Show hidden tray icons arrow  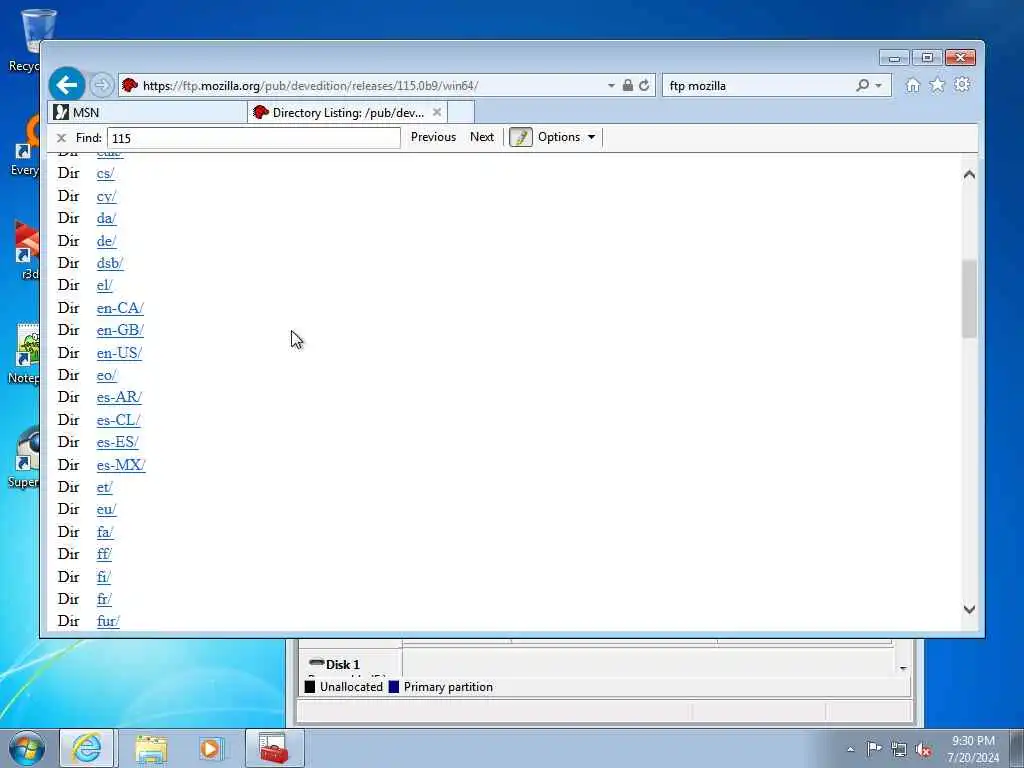[850, 749]
